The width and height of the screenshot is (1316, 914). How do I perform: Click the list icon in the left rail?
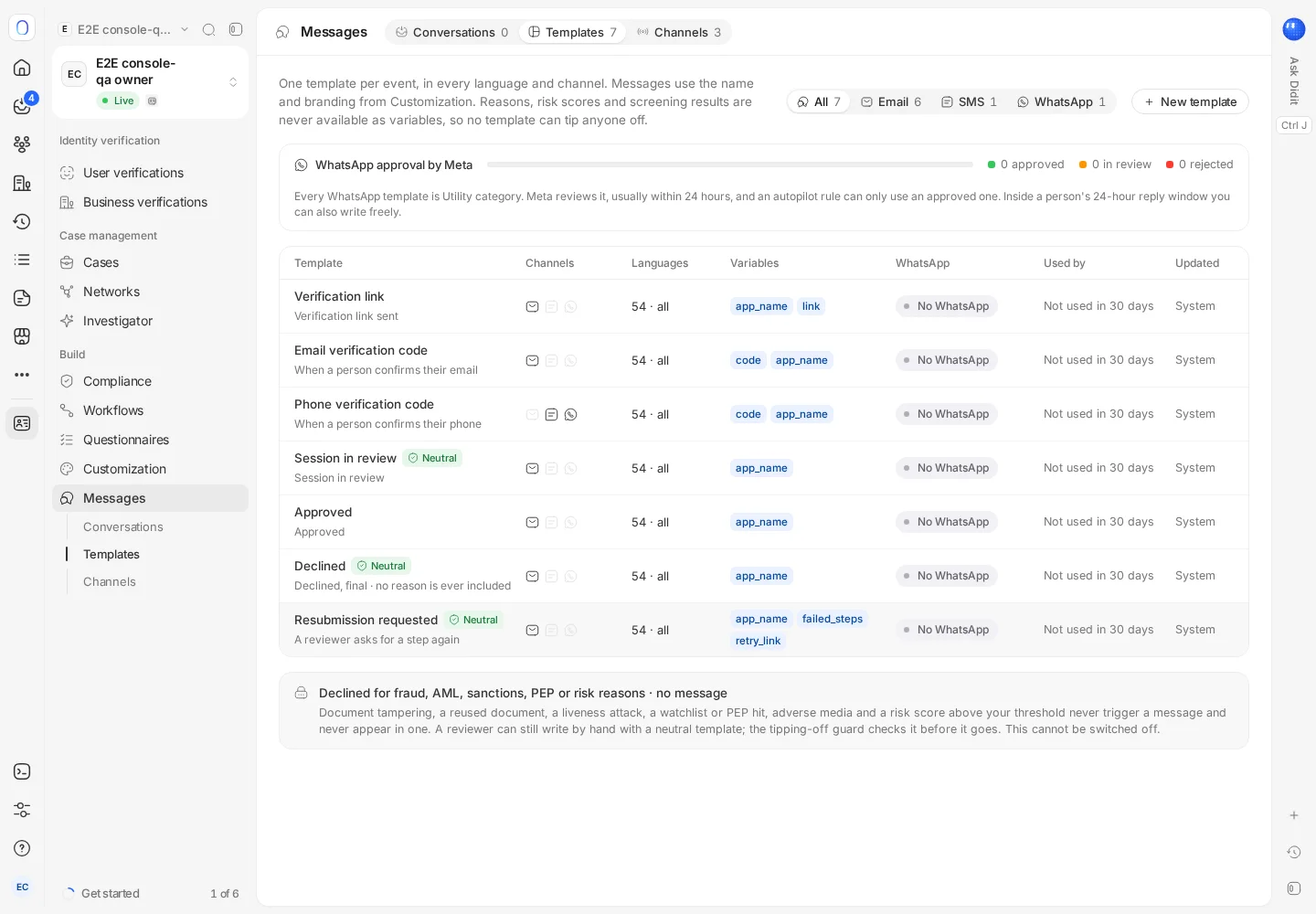(22, 260)
